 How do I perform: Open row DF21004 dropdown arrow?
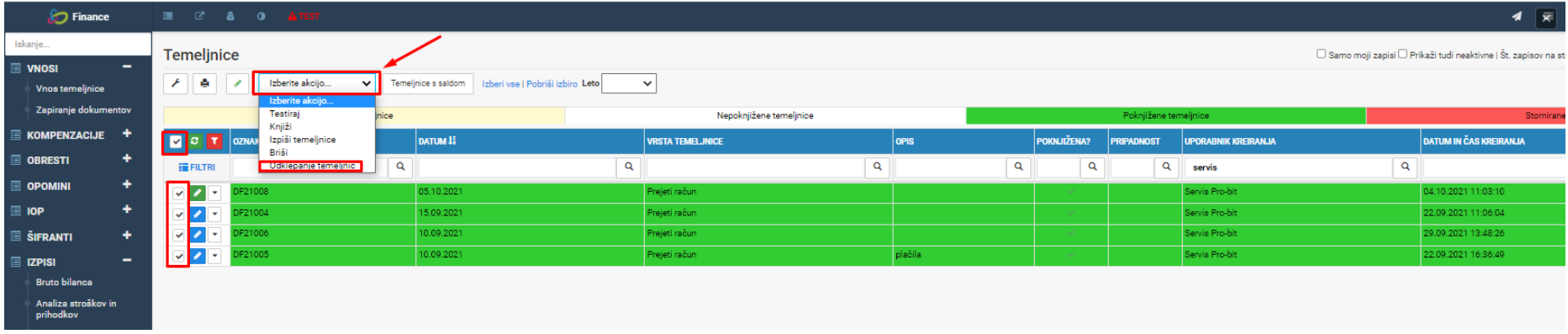pyautogui.click(x=215, y=214)
